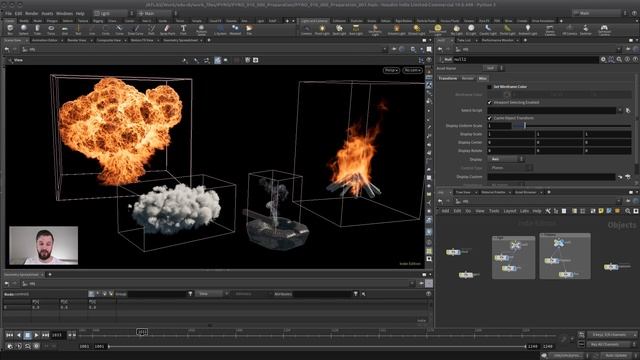This screenshot has height=360, width=640.
Task: Enable Set Wireframe Color checkbox
Action: click(x=489, y=87)
